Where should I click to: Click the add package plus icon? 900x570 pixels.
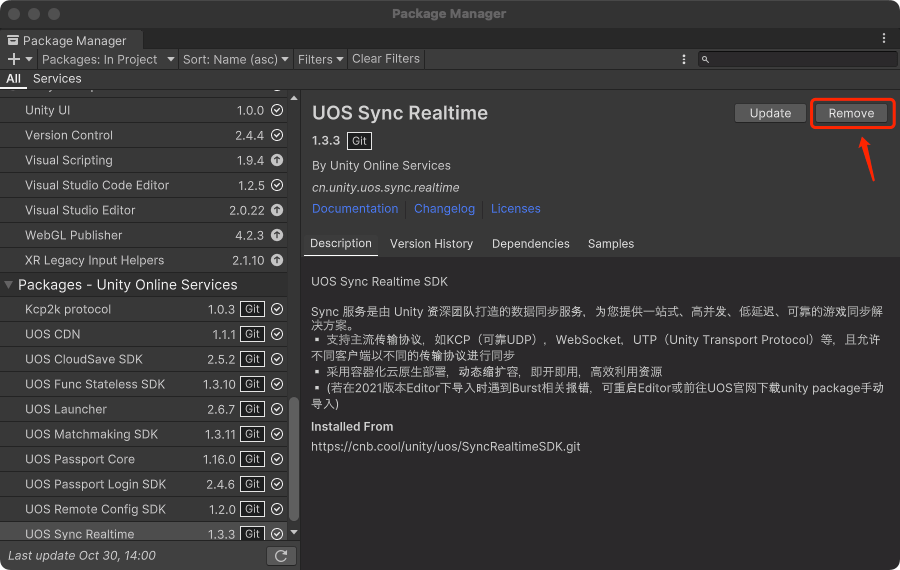14,59
